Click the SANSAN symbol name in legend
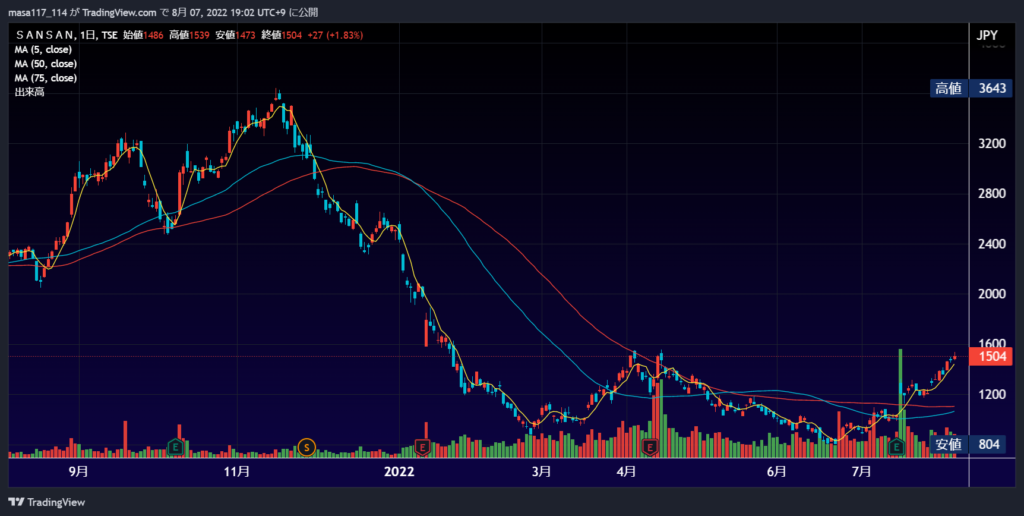This screenshot has width=1024, height=516. click(46, 35)
